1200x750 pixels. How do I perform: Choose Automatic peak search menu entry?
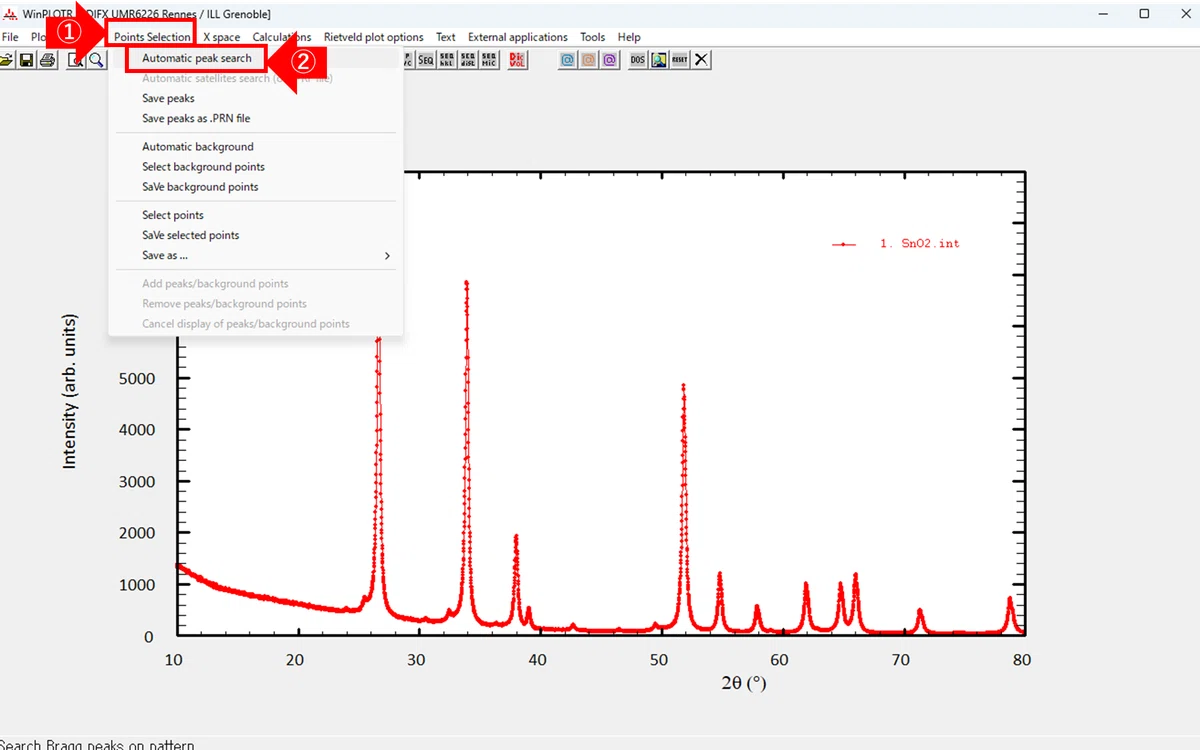pos(197,58)
